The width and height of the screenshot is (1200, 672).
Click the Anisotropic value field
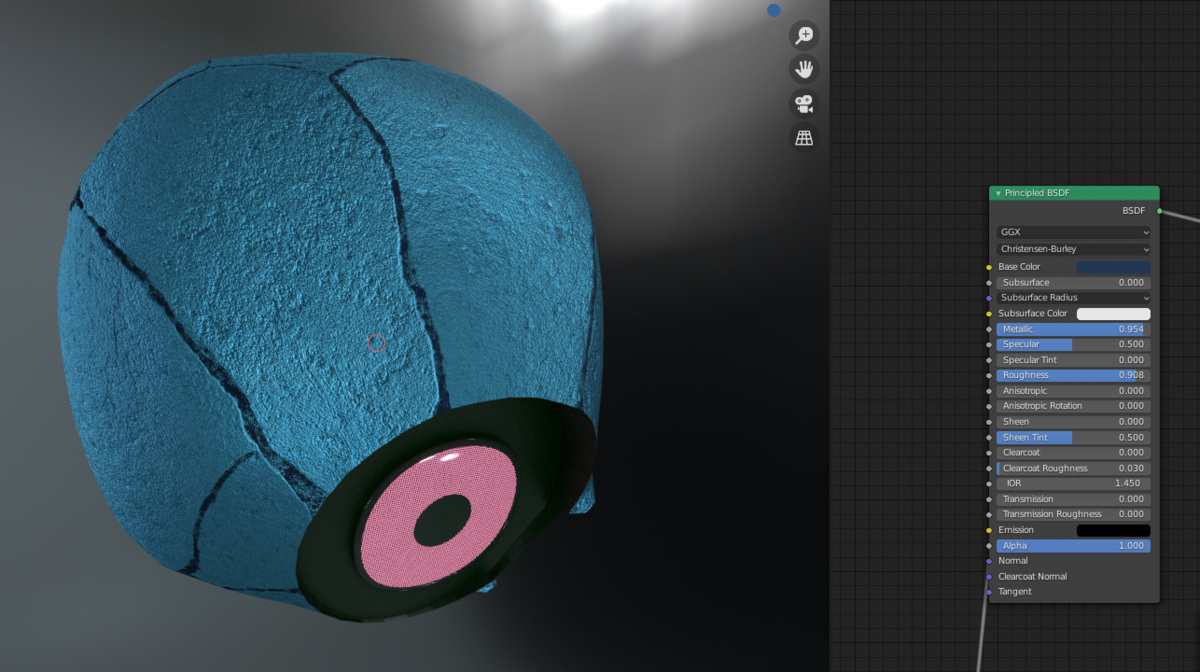(1074, 391)
